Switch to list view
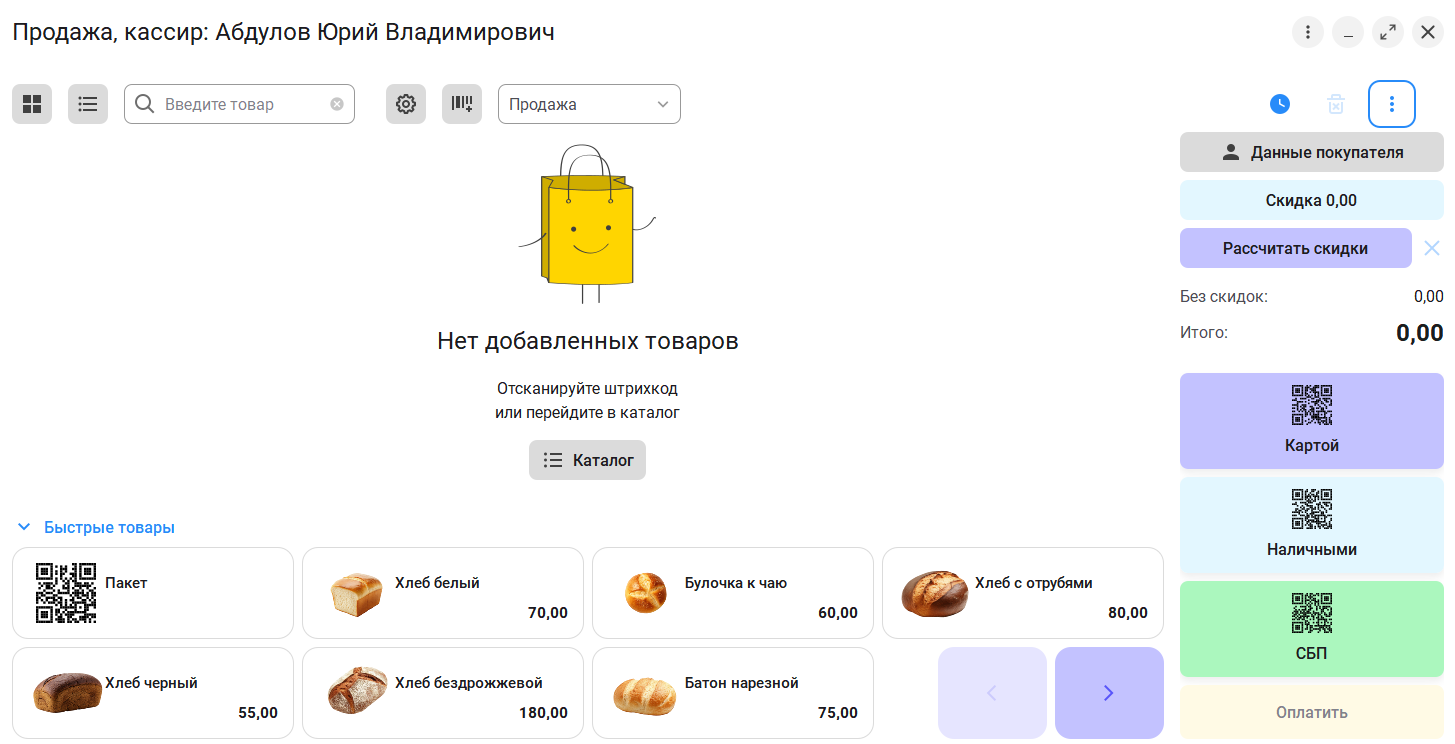1455x744 pixels. coord(88,104)
